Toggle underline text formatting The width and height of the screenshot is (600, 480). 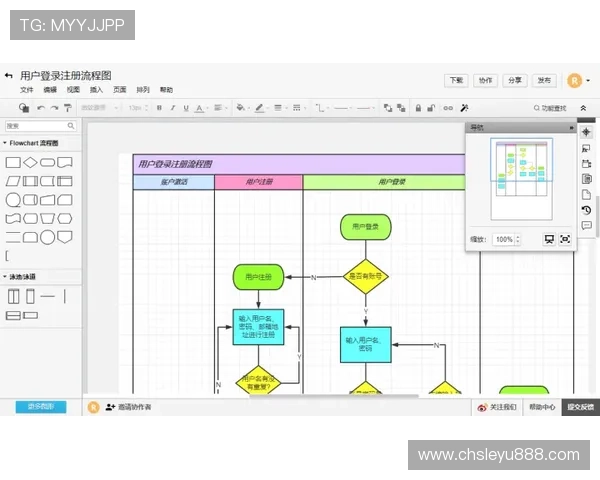coord(185,108)
